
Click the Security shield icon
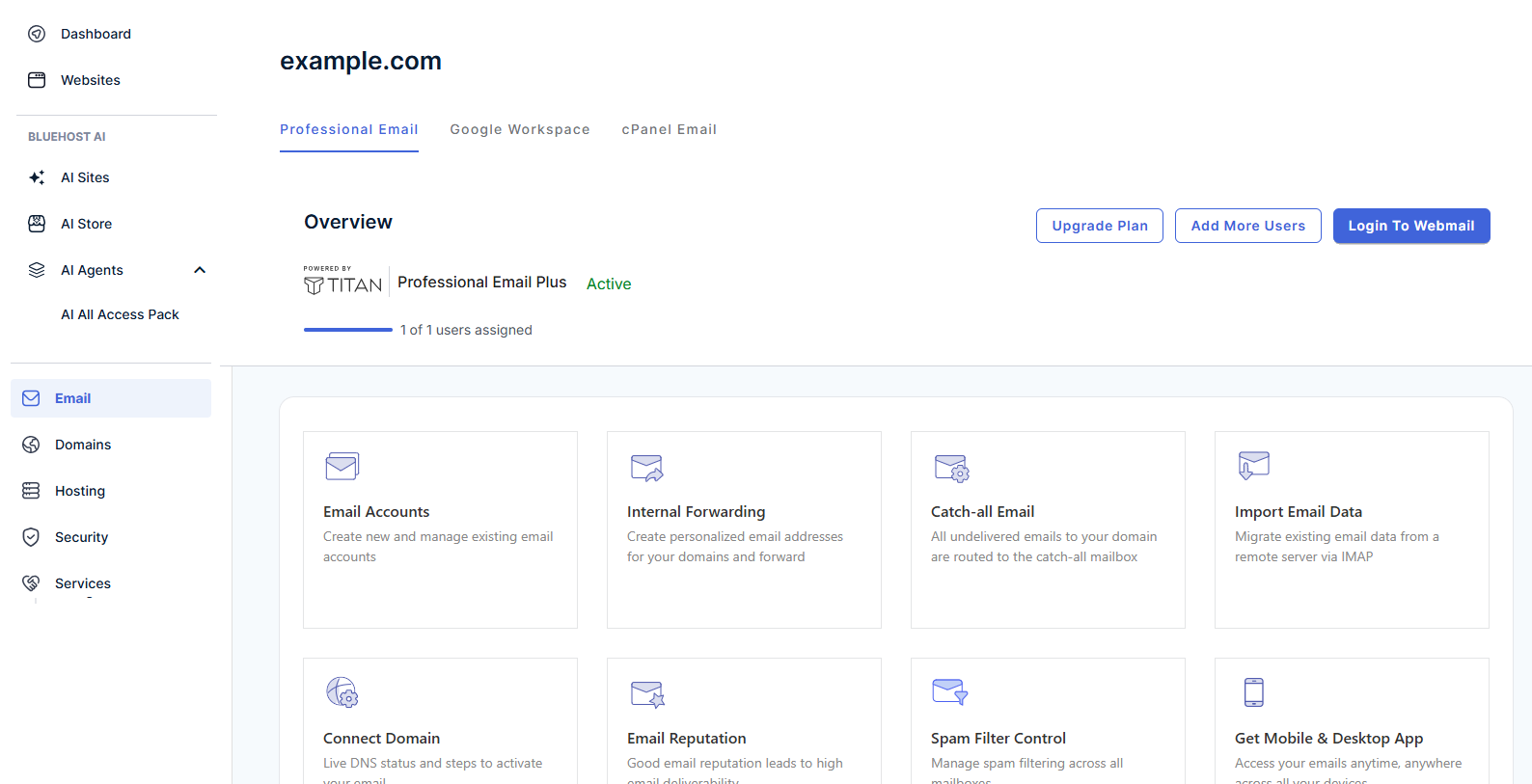tap(31, 537)
